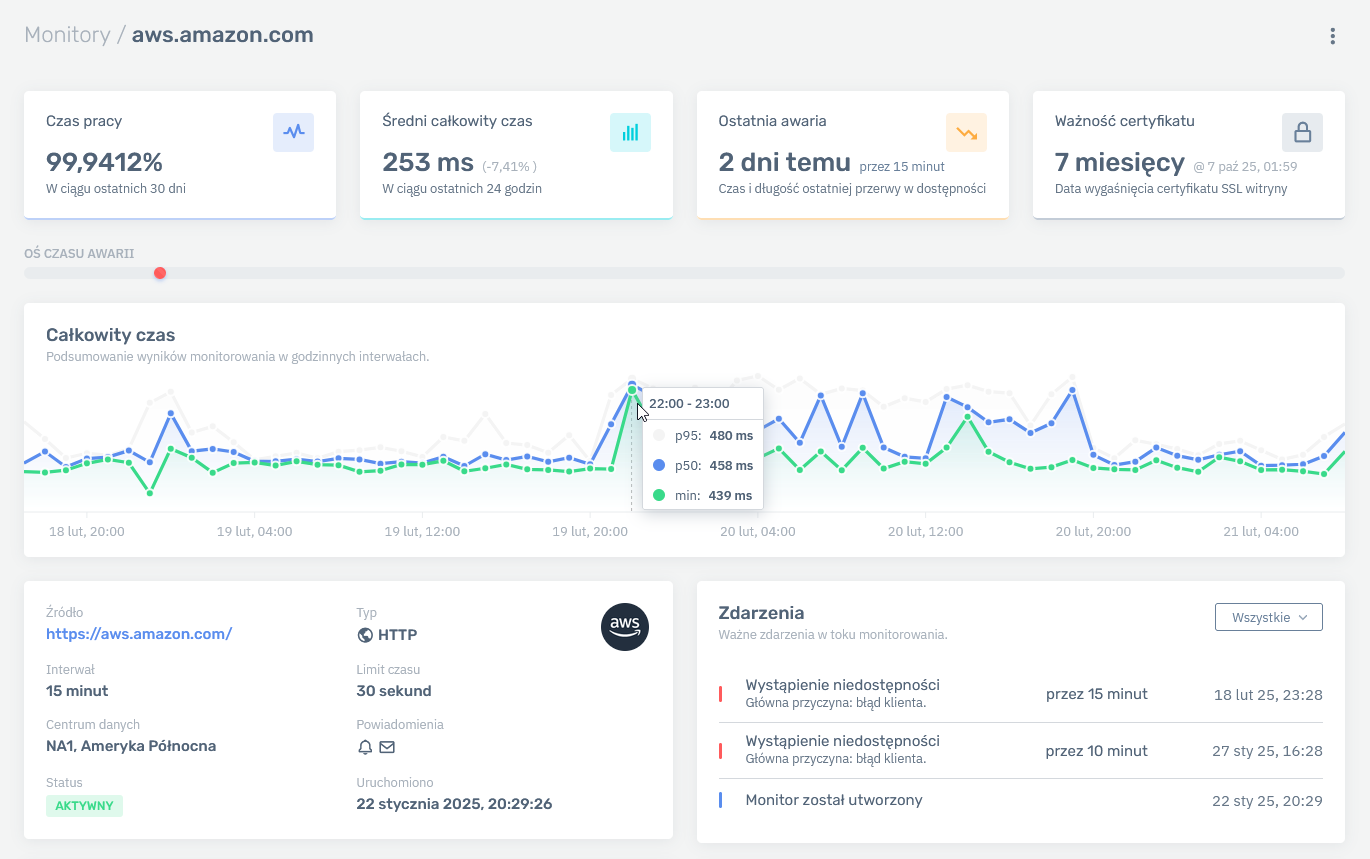Click the notification bell icon
Viewport: 1370px width, 859px height.
pos(365,747)
